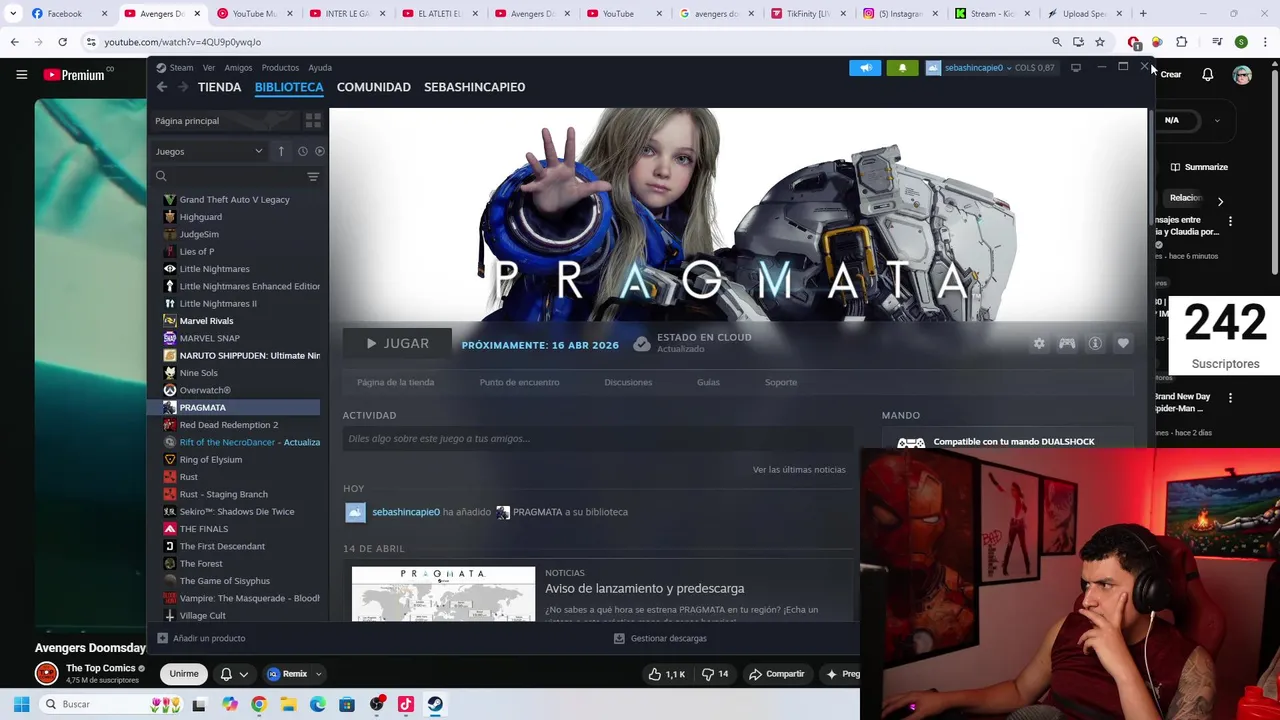Select THE FINALS in library
The height and width of the screenshot is (720, 1280).
pos(204,529)
